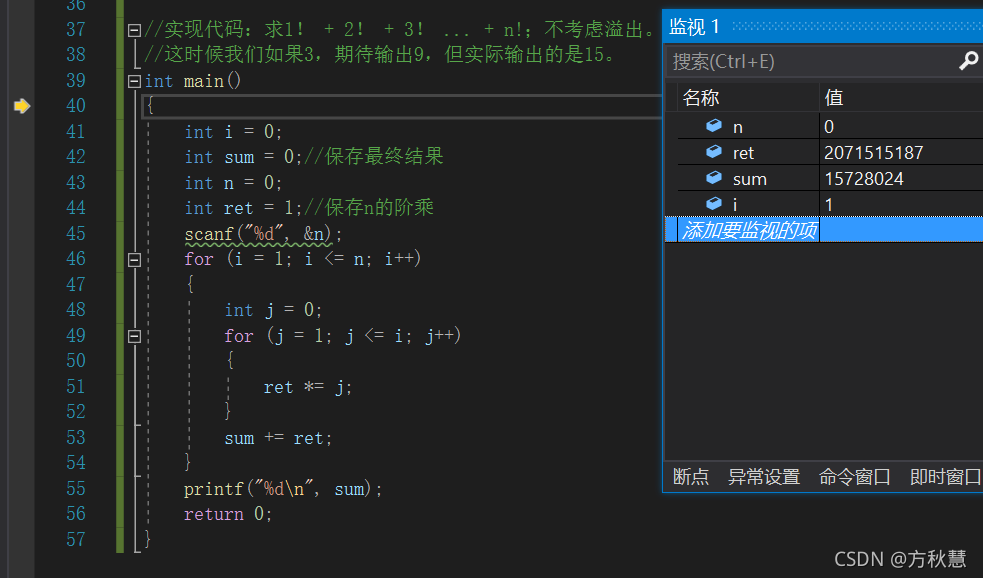Select variable icon beside sum
This screenshot has width=983, height=578.
click(x=713, y=178)
